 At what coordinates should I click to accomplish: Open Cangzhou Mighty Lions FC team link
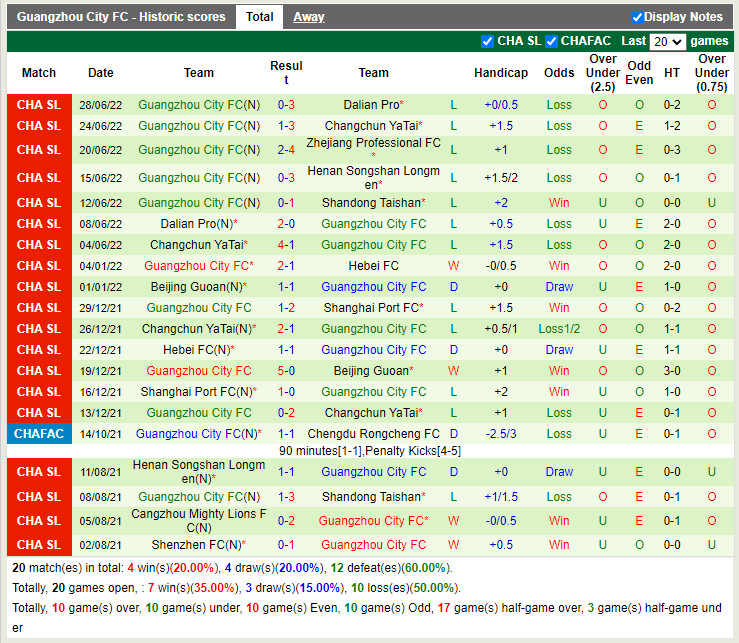(x=198, y=520)
